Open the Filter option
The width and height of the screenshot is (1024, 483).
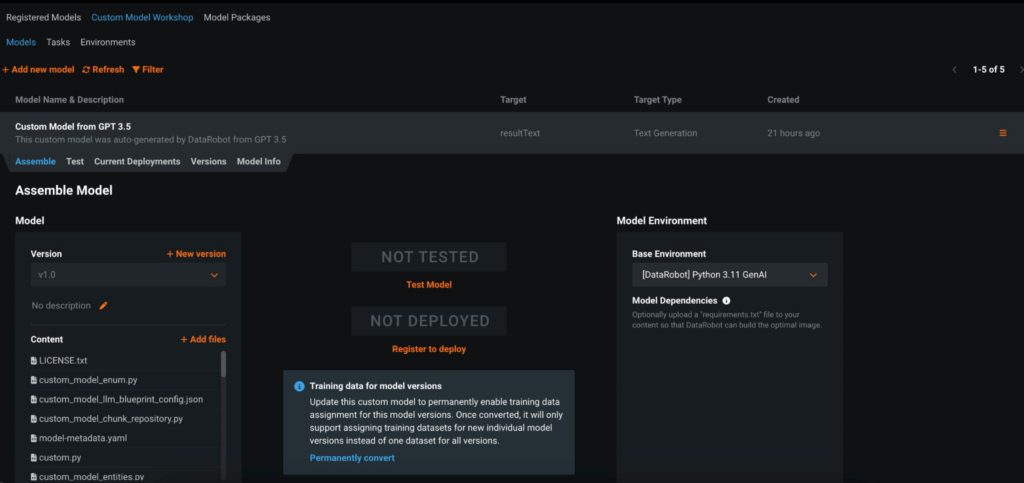pyautogui.click(x=148, y=70)
